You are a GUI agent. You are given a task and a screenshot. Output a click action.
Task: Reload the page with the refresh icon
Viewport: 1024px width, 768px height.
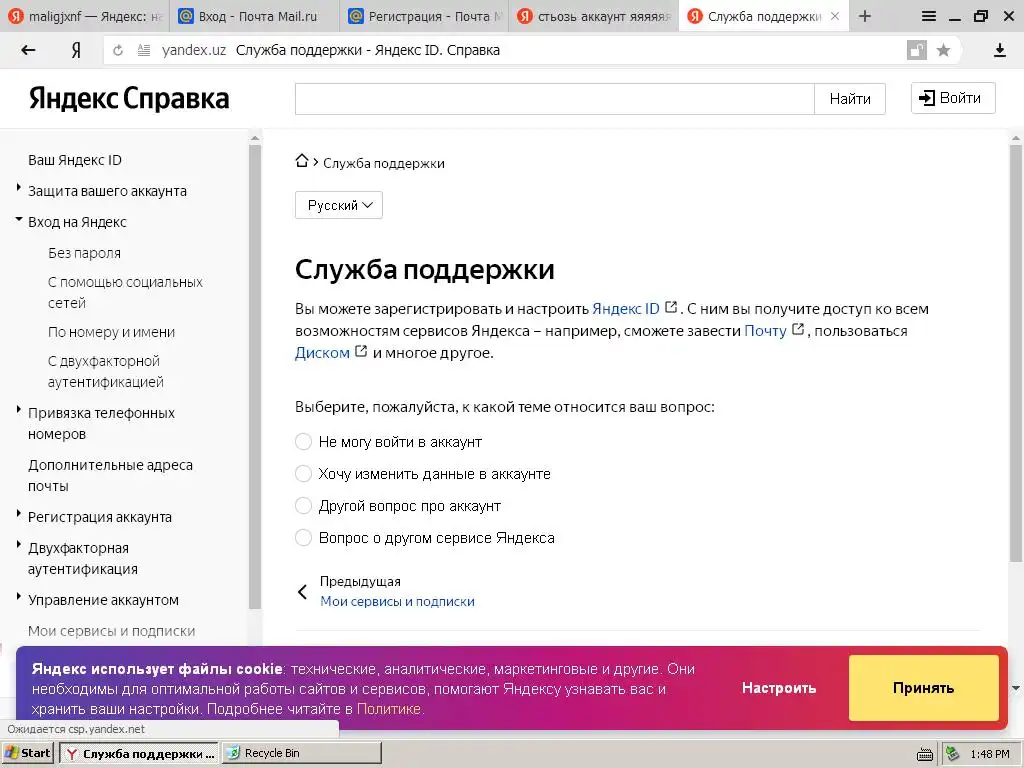[118, 50]
